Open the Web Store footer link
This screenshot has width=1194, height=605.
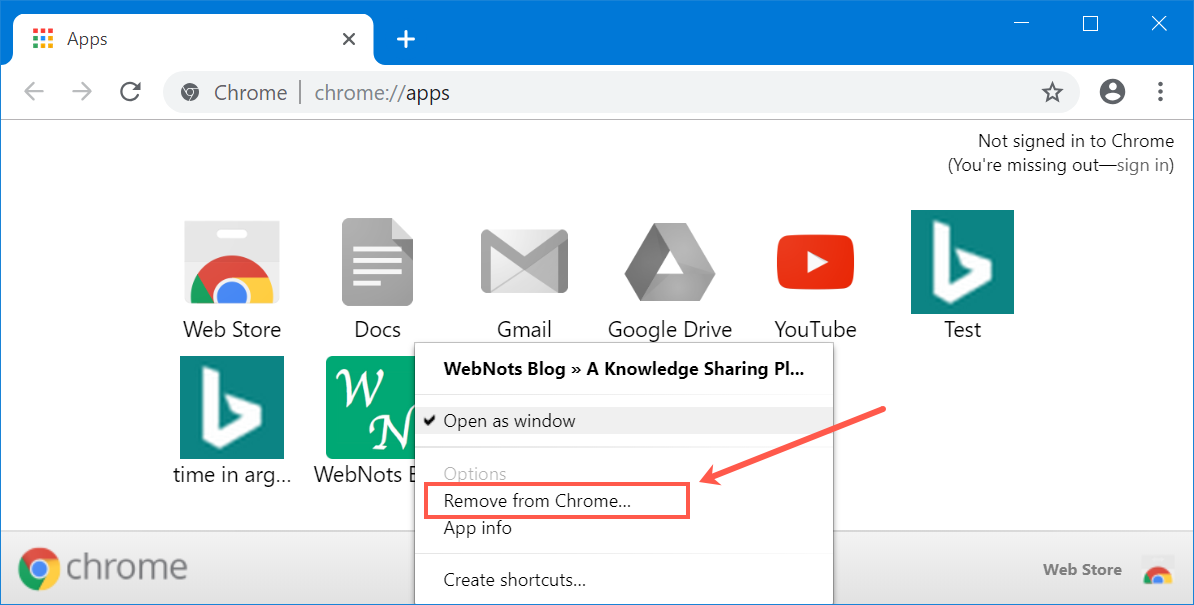(x=1082, y=570)
